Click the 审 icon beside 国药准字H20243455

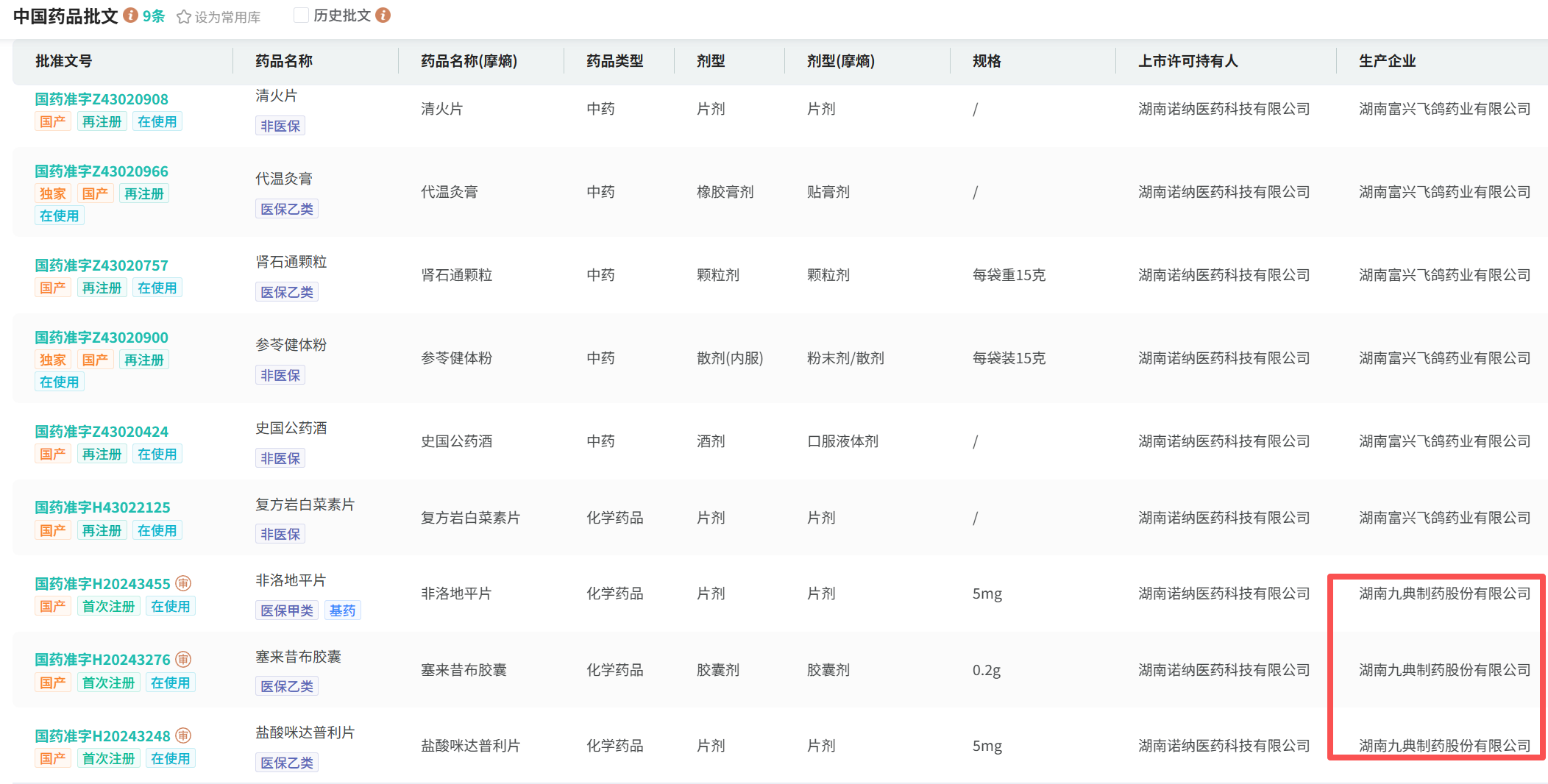(x=183, y=583)
